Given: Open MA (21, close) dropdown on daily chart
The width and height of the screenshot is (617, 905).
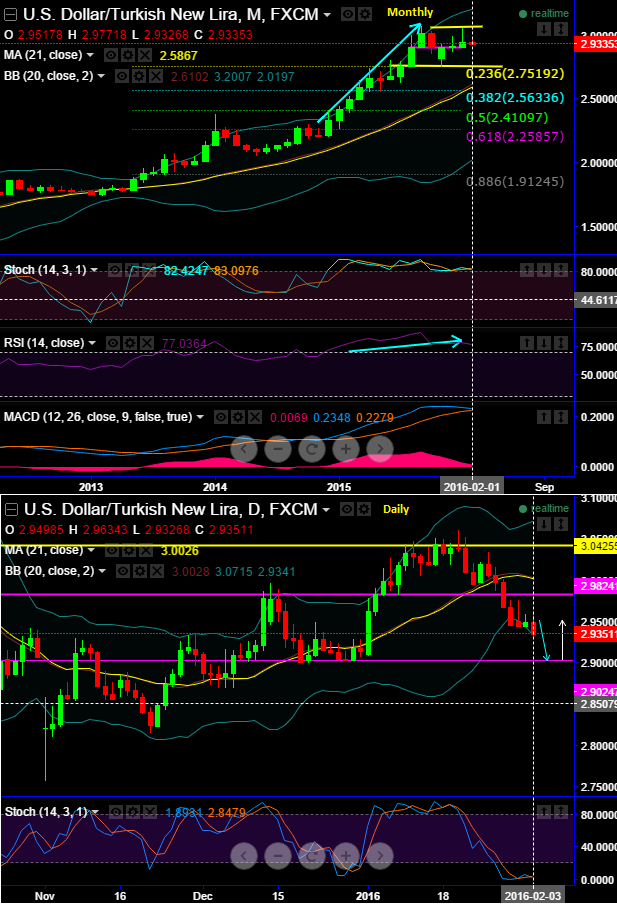Looking at the screenshot, I should point(91,551).
